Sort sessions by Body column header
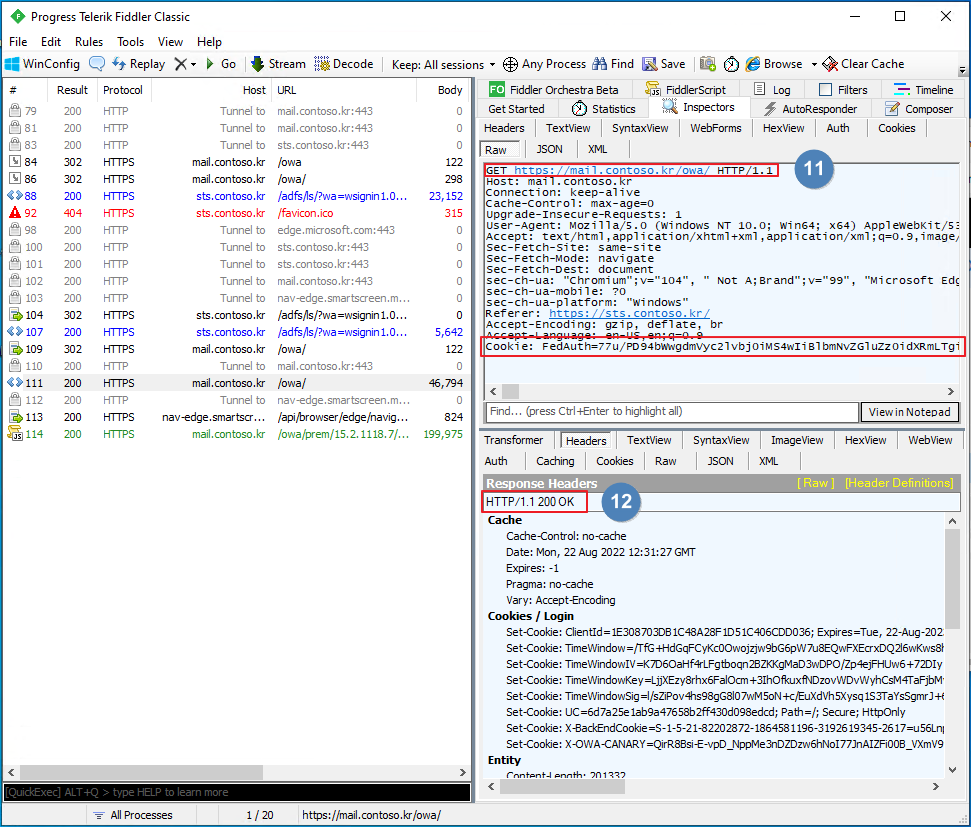 click(442, 90)
